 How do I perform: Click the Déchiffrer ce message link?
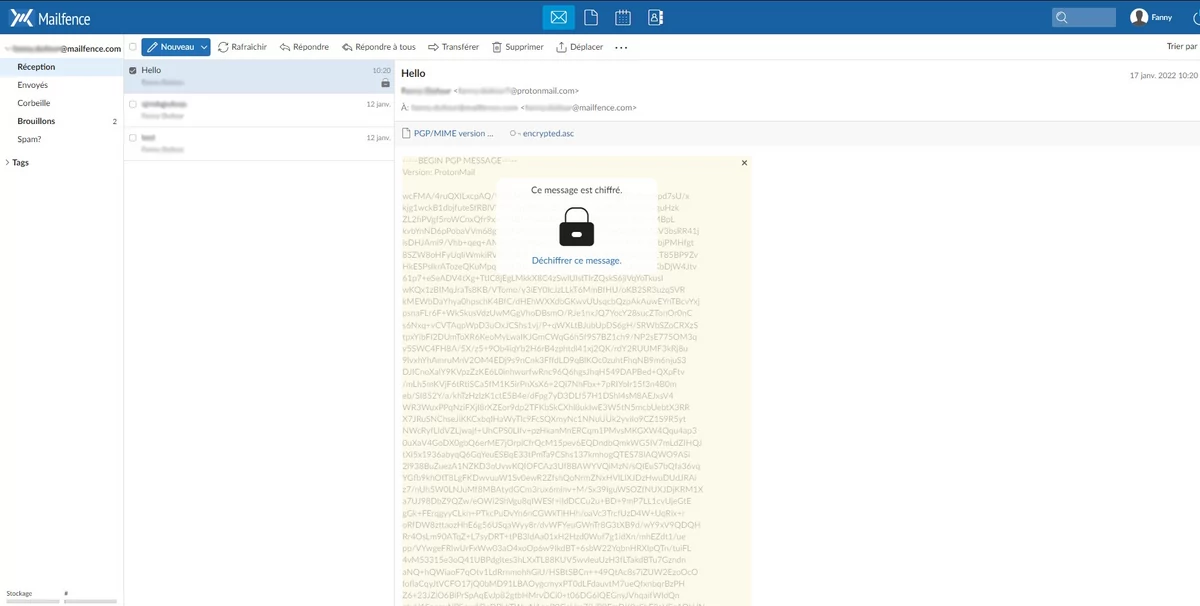click(x=576, y=260)
